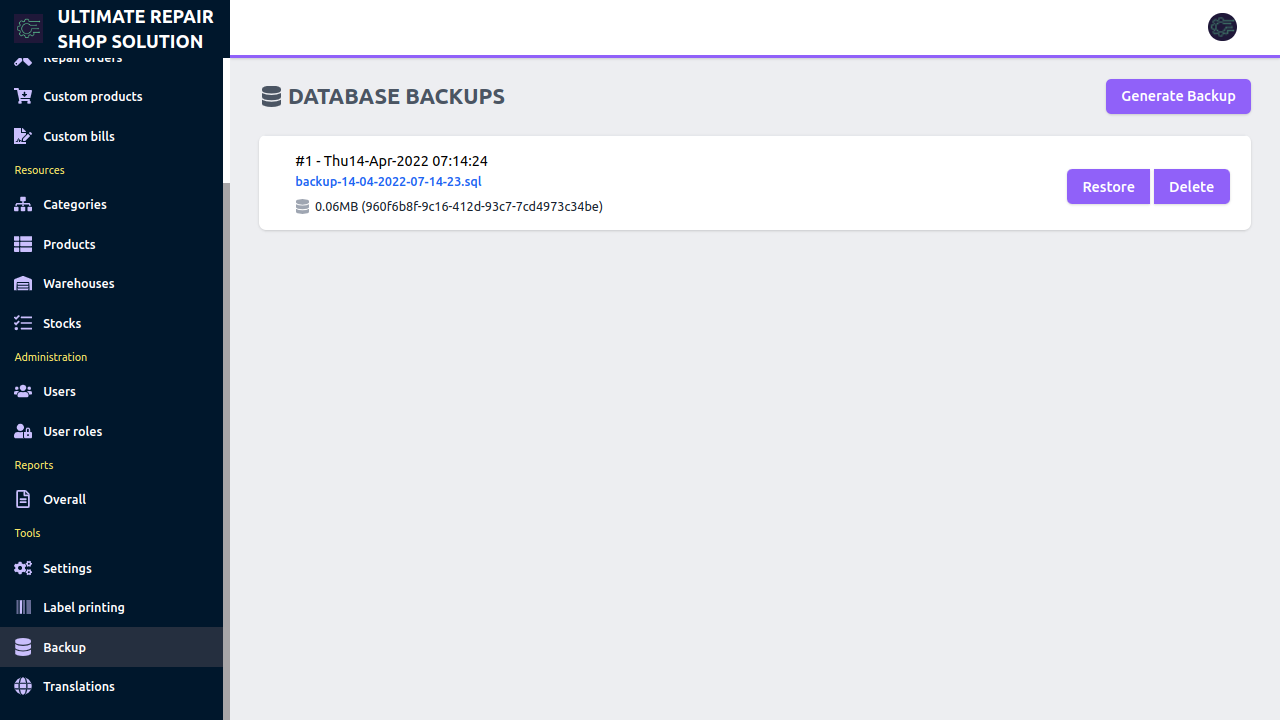Open the user avatar in top bar
This screenshot has width=1280, height=720.
click(1222, 27)
